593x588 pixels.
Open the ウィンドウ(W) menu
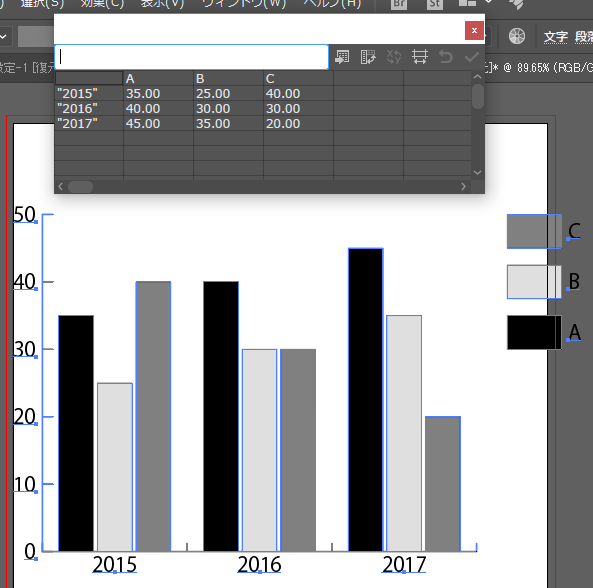244,4
